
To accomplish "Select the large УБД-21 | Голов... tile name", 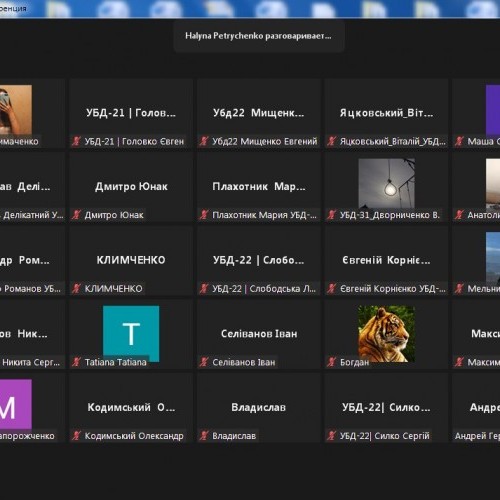I will point(131,113).
